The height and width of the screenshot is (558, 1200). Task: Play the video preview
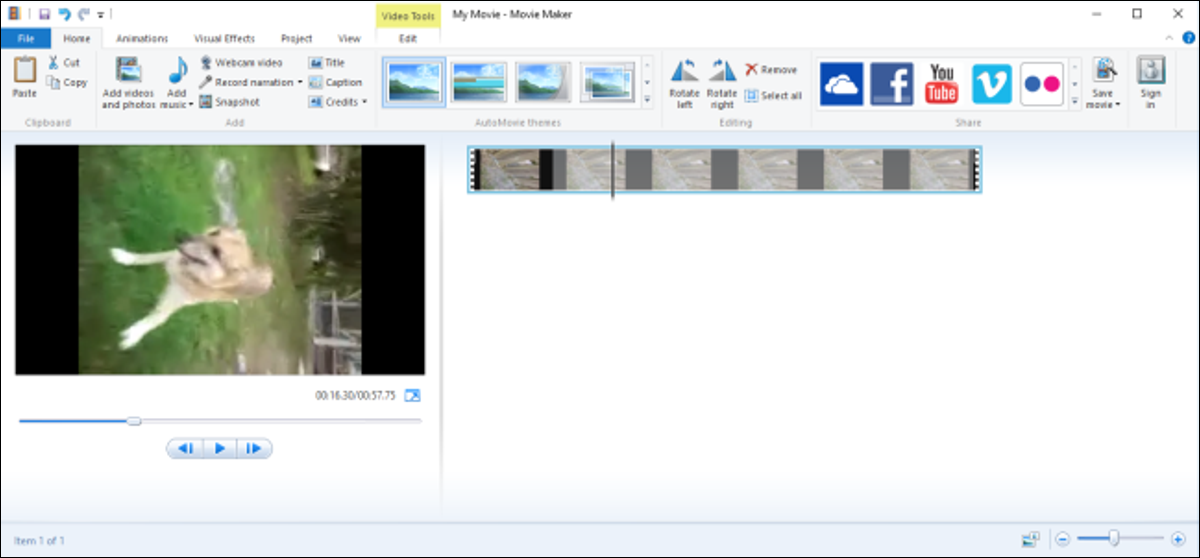pyautogui.click(x=219, y=449)
